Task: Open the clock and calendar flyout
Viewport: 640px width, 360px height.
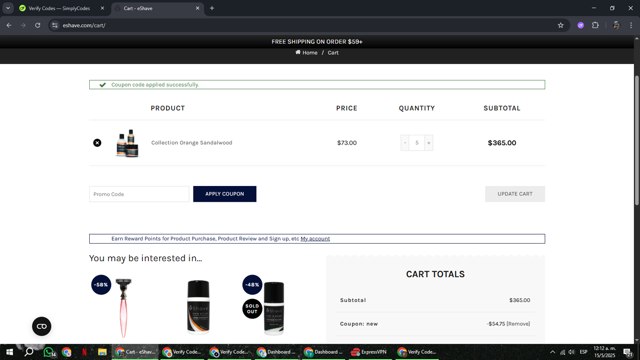Action: click(x=604, y=352)
